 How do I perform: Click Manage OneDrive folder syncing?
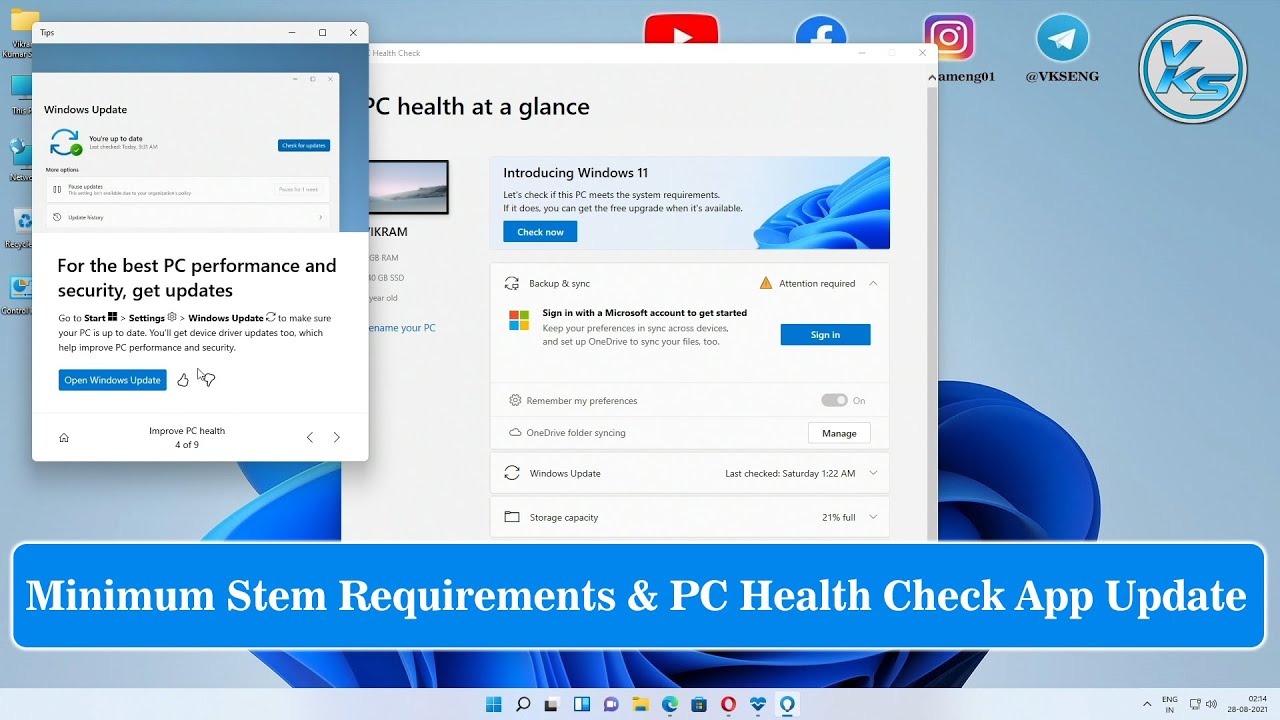pyautogui.click(x=839, y=433)
